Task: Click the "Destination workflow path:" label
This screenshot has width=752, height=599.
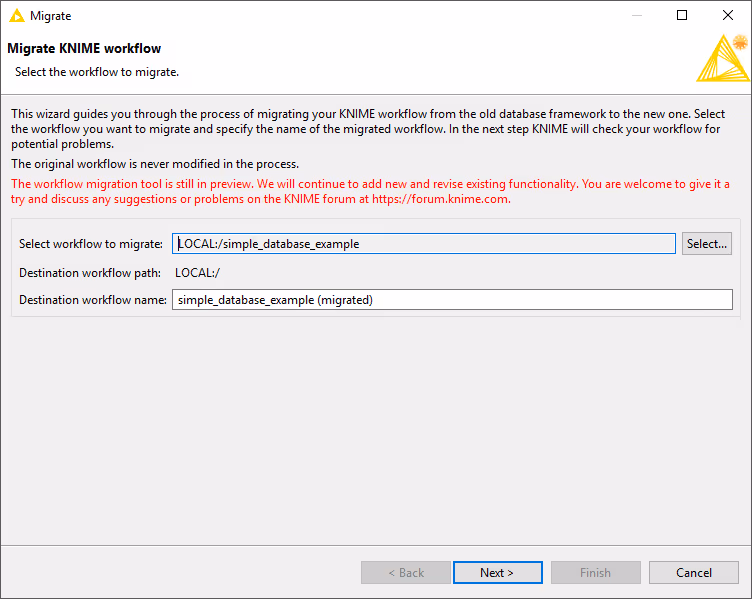Action: pos(91,272)
